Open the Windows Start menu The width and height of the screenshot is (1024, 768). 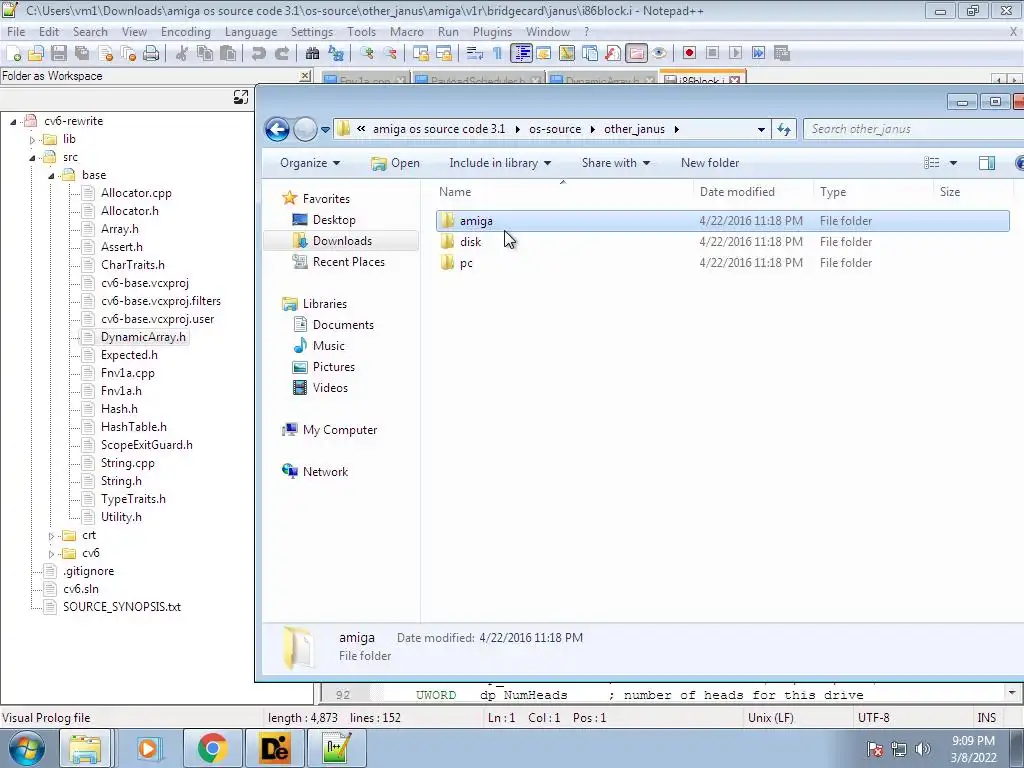27,748
